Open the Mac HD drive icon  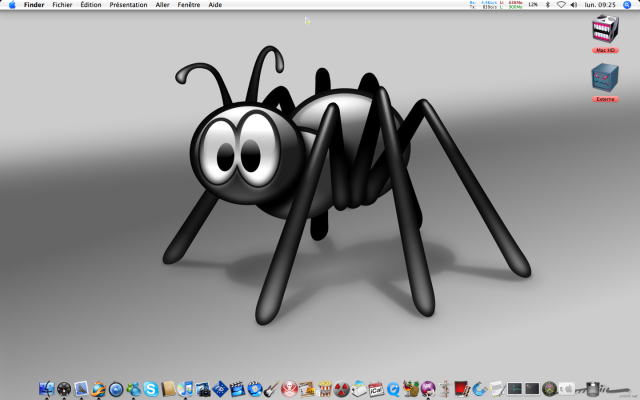[x=605, y=31]
